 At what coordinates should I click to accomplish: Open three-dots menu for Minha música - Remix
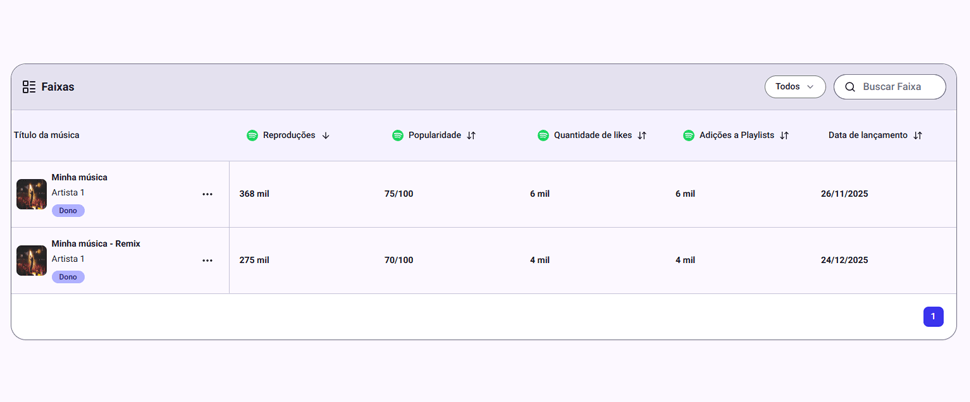(207, 260)
